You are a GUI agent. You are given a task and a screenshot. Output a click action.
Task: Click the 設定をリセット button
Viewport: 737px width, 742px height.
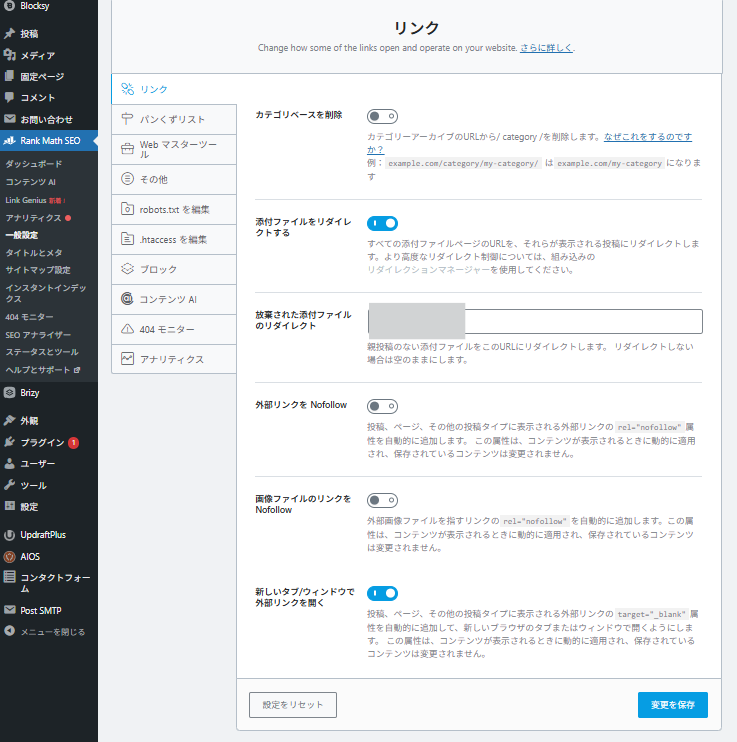click(293, 705)
